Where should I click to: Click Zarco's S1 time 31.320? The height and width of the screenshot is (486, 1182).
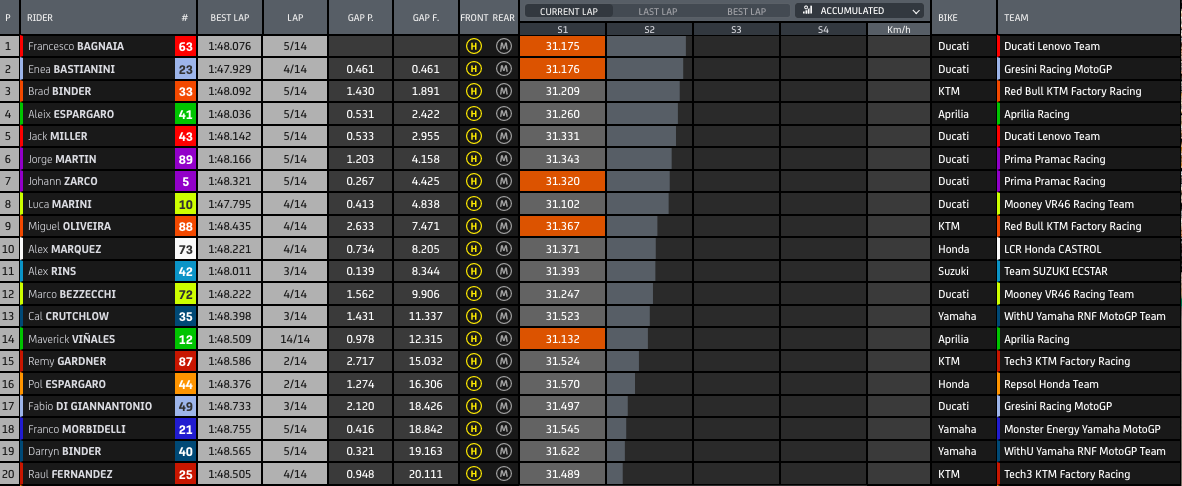pyautogui.click(x=562, y=181)
